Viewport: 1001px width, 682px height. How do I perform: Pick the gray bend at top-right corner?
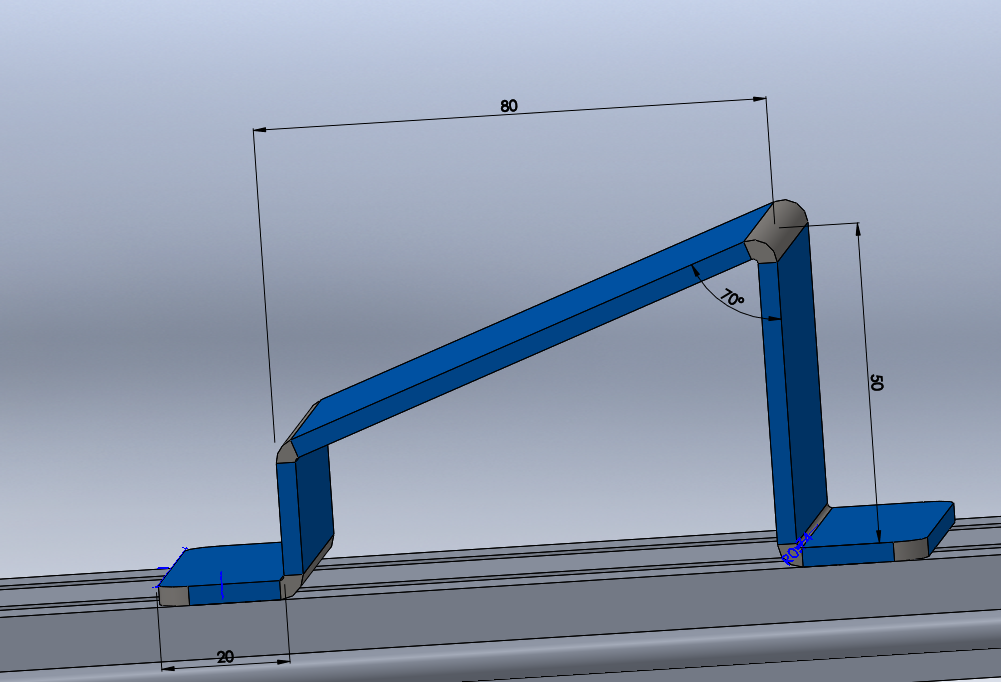click(777, 228)
